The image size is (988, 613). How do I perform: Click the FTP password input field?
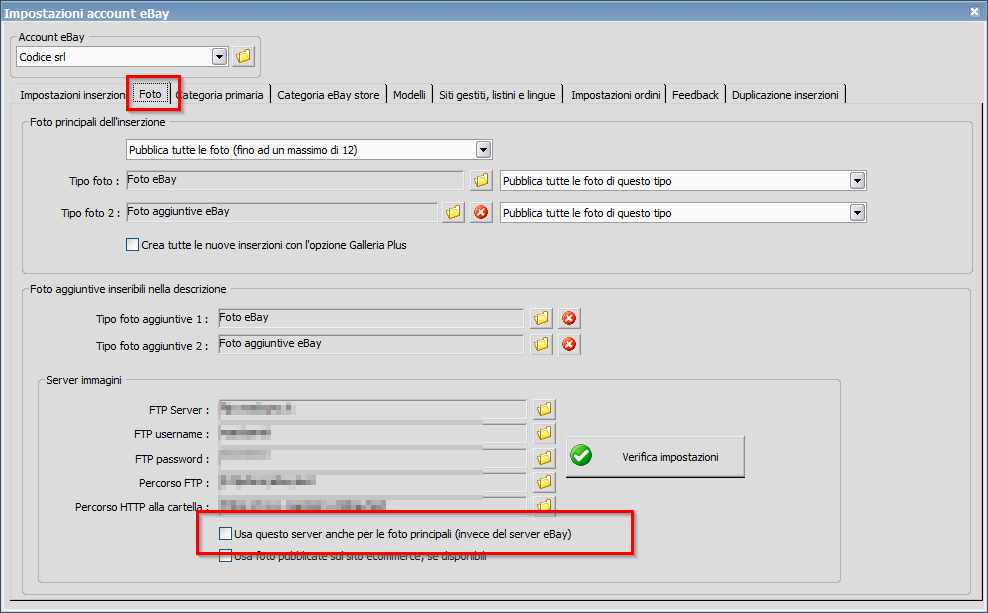(x=372, y=458)
